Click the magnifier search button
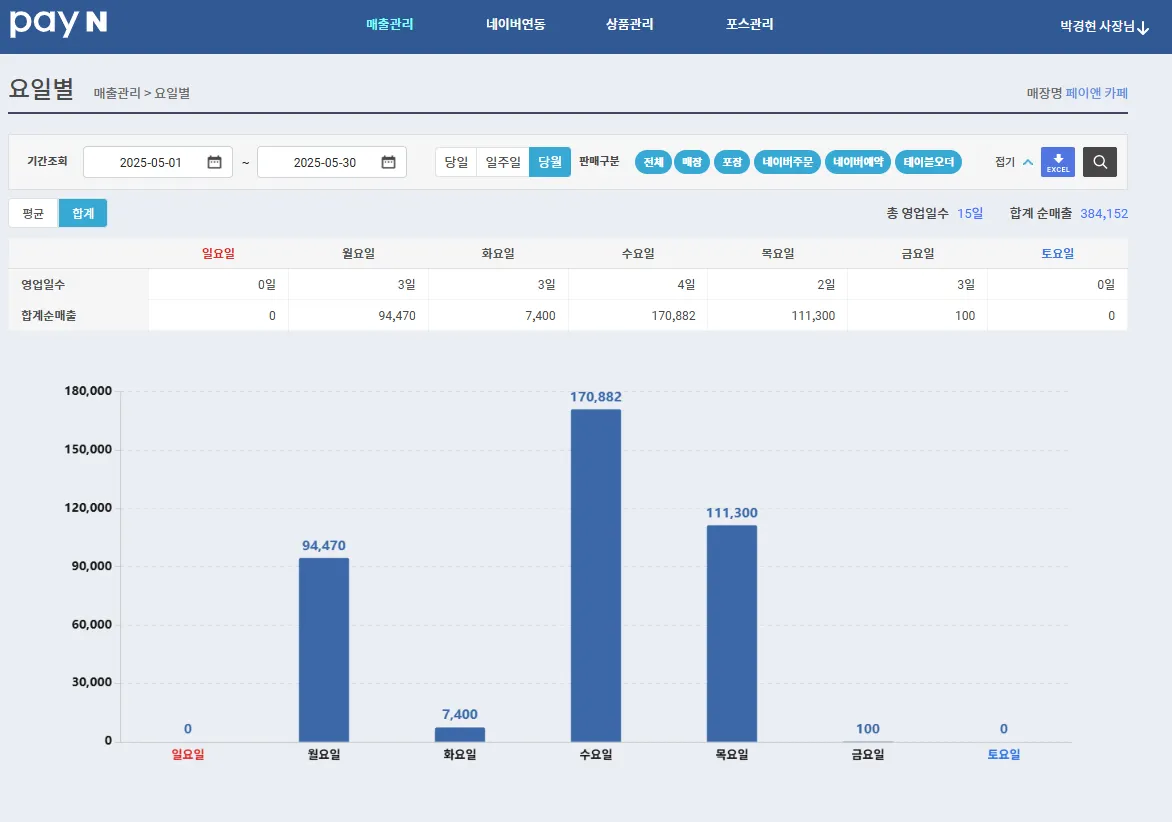The image size is (1172, 822). pyautogui.click(x=1099, y=162)
